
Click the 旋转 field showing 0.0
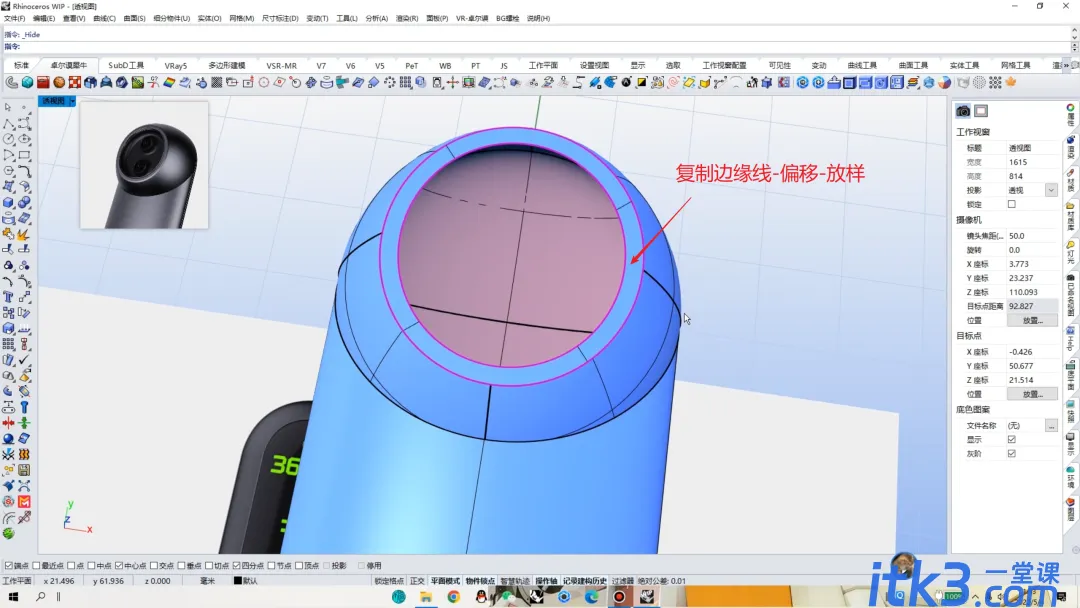click(x=1031, y=250)
